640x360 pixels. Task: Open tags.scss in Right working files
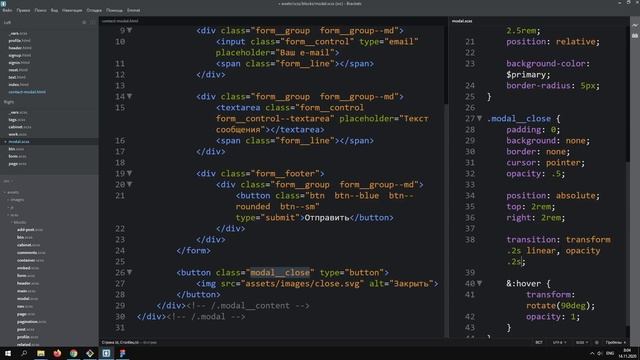click(x=17, y=120)
